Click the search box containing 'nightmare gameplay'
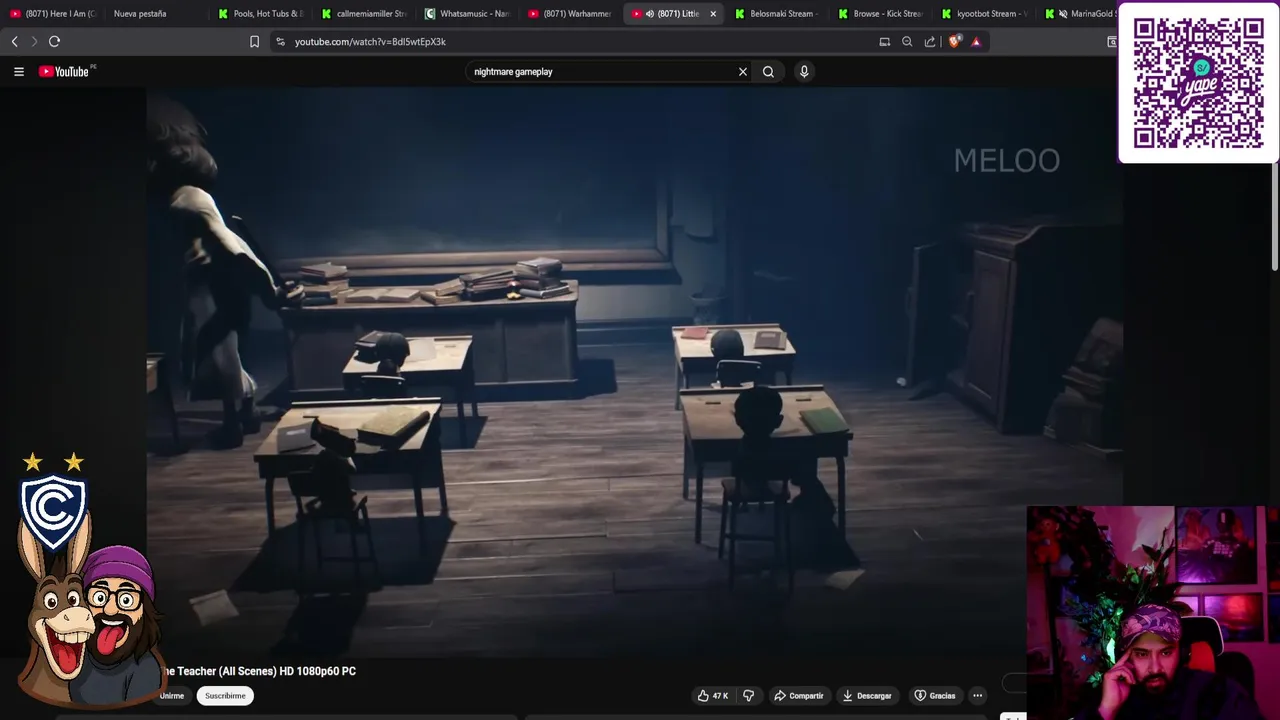1280x720 pixels. [602, 71]
